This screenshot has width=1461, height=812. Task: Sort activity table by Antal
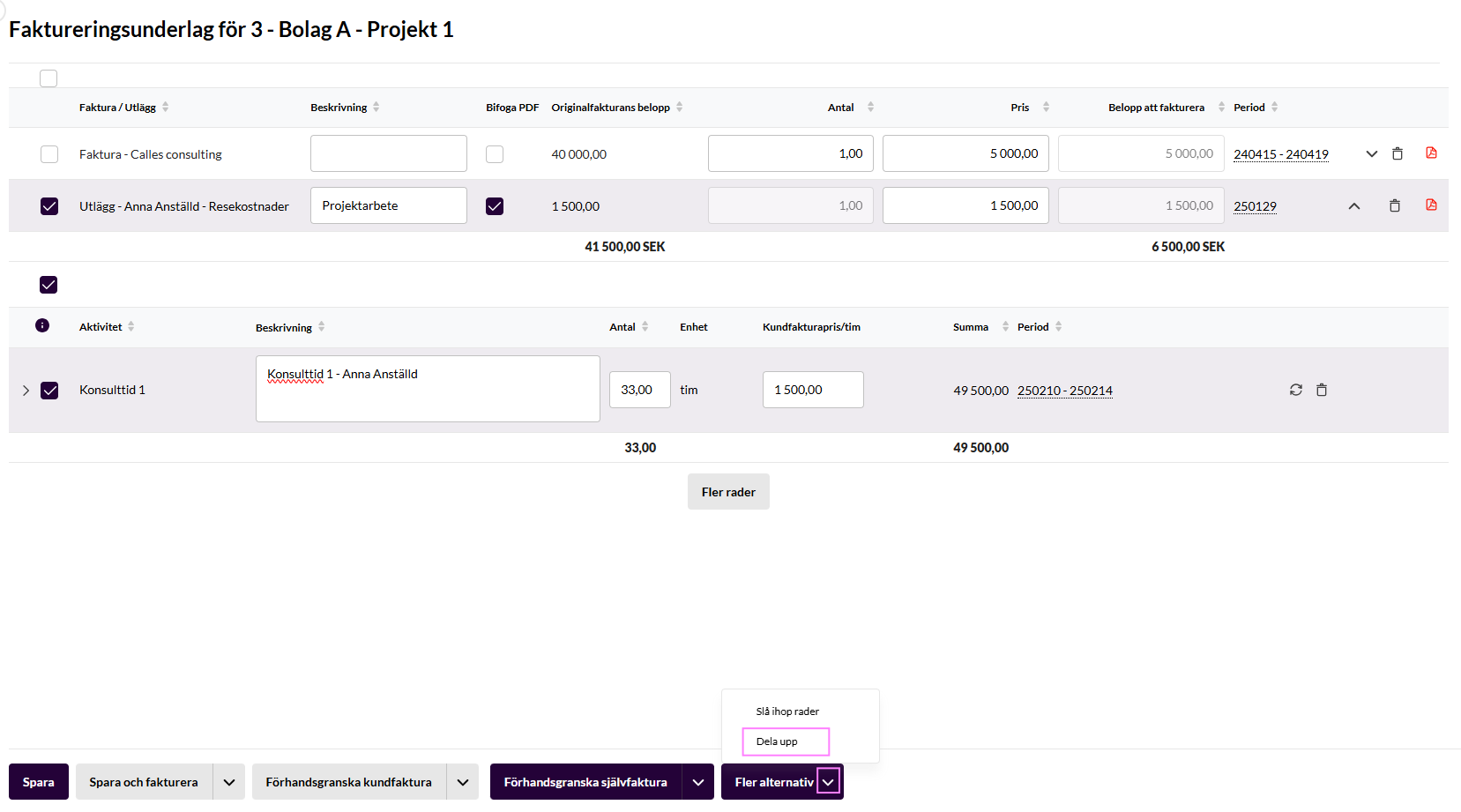click(645, 326)
